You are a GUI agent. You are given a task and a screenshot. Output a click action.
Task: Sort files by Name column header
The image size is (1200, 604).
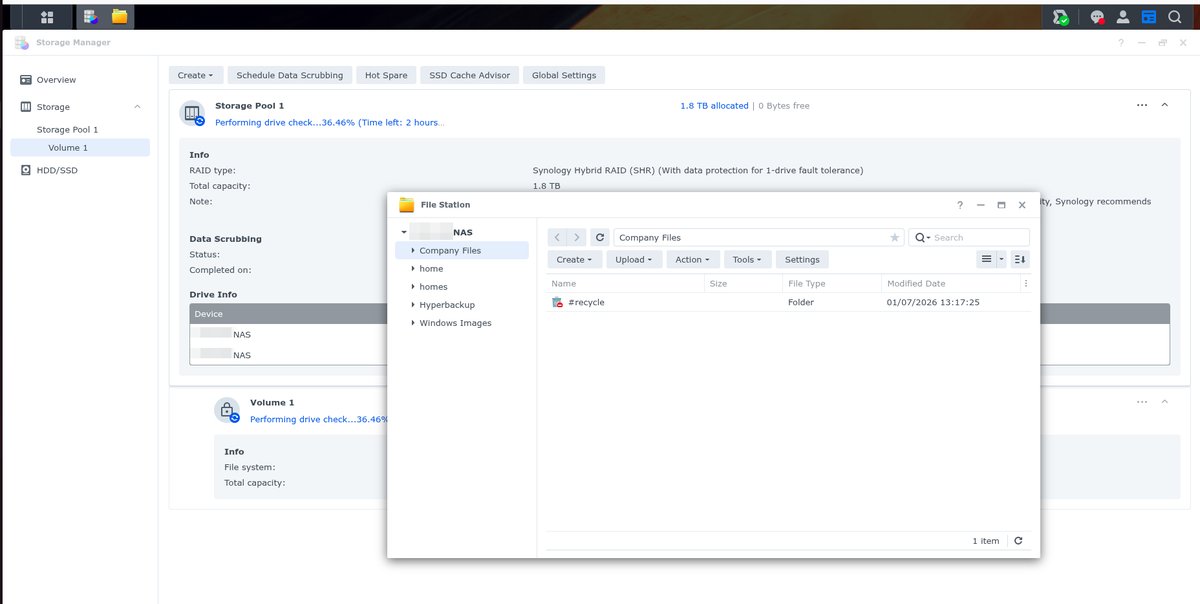click(x=624, y=284)
